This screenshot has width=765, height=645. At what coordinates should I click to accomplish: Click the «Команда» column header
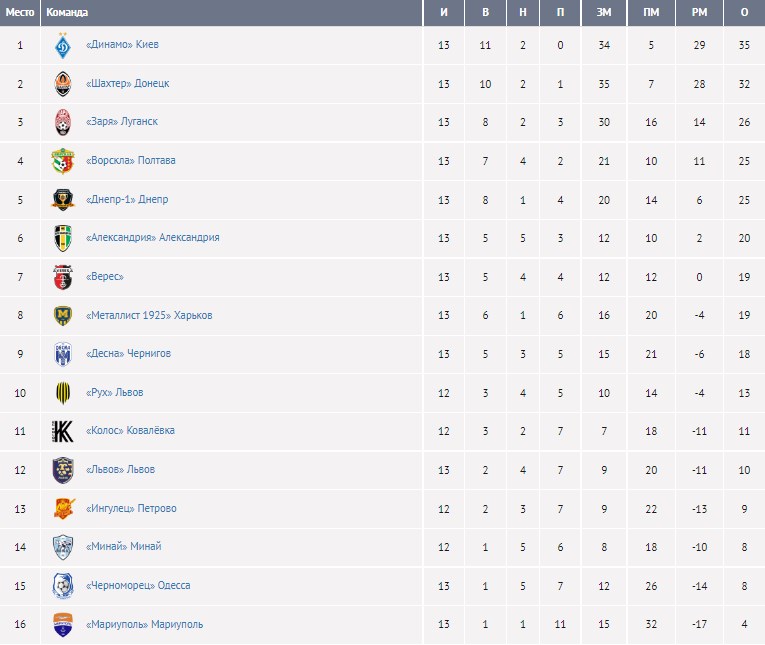(x=67, y=13)
